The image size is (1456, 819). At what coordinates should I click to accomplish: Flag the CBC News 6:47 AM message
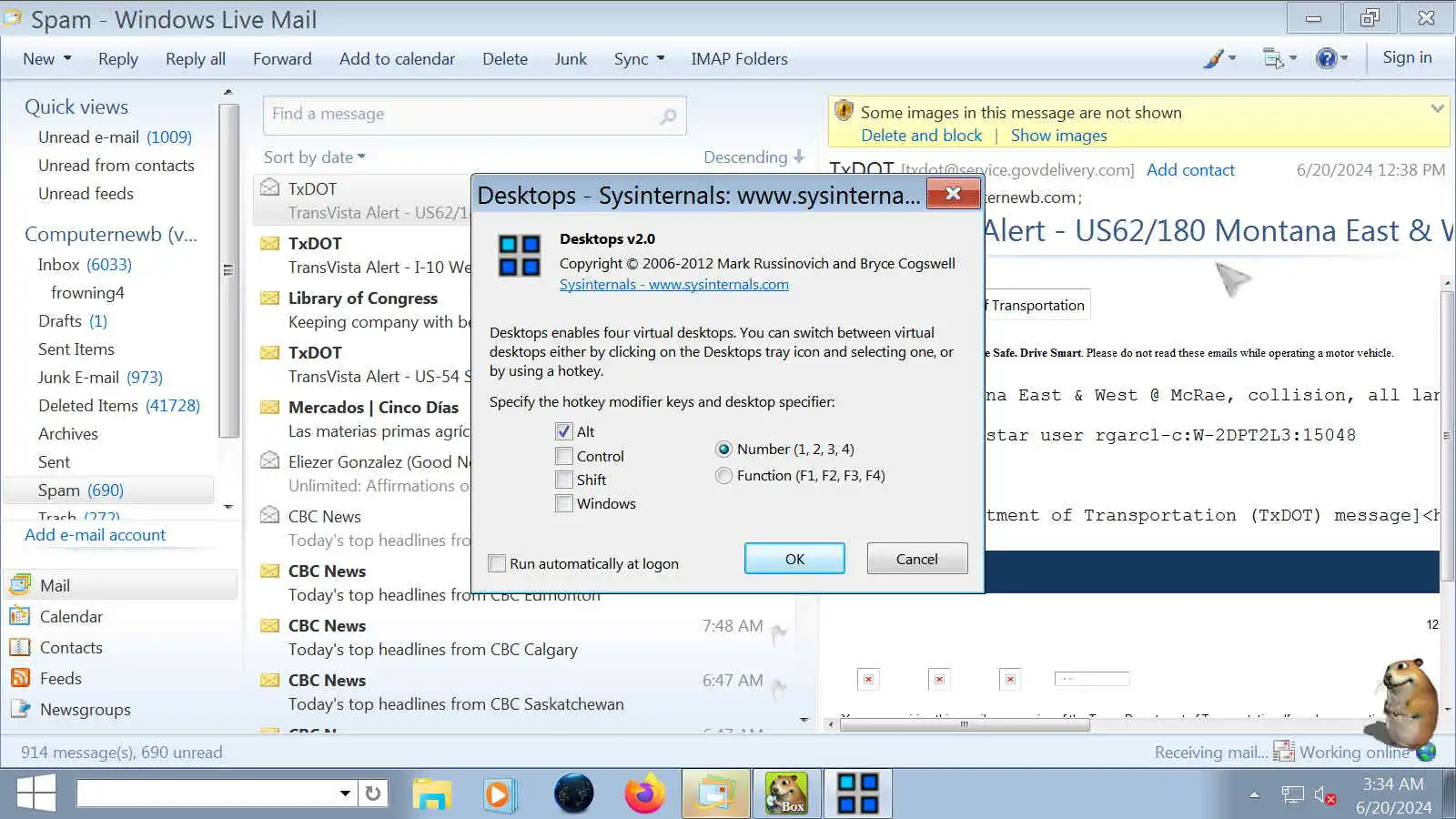[779, 687]
